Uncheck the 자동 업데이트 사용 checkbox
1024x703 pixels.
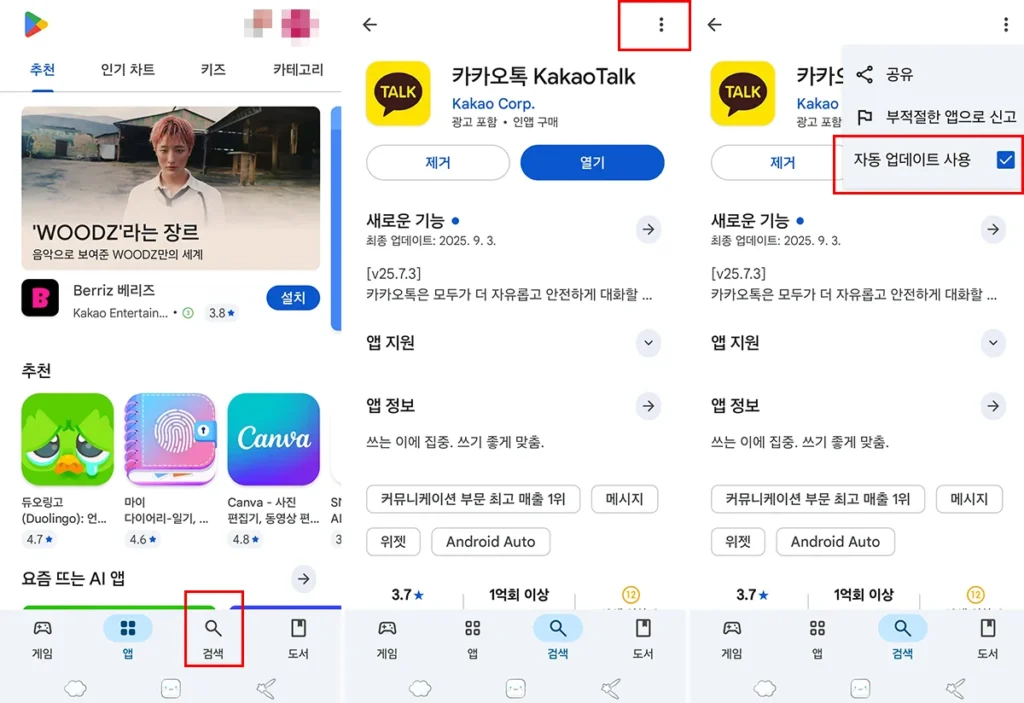point(1005,159)
